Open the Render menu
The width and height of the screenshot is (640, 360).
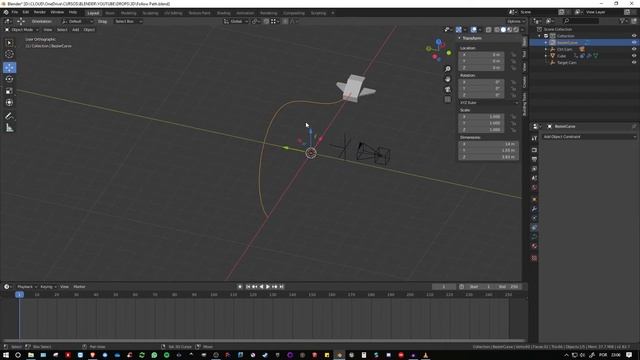point(40,12)
